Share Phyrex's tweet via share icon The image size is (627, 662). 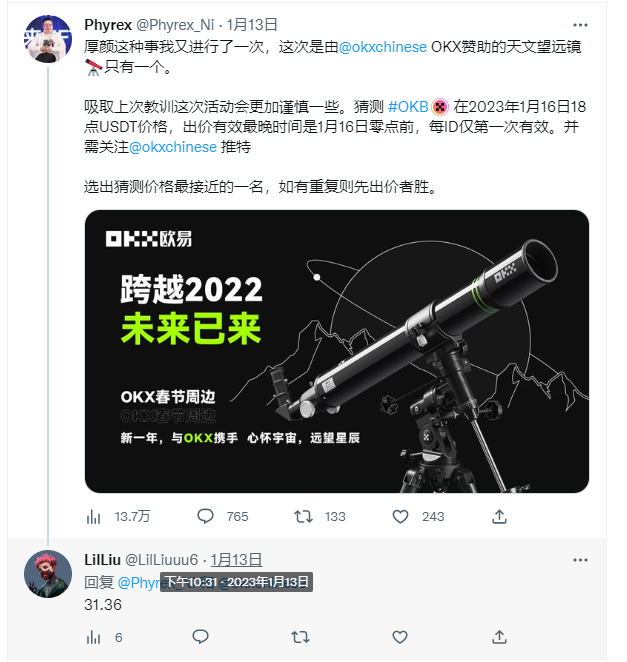point(499,516)
